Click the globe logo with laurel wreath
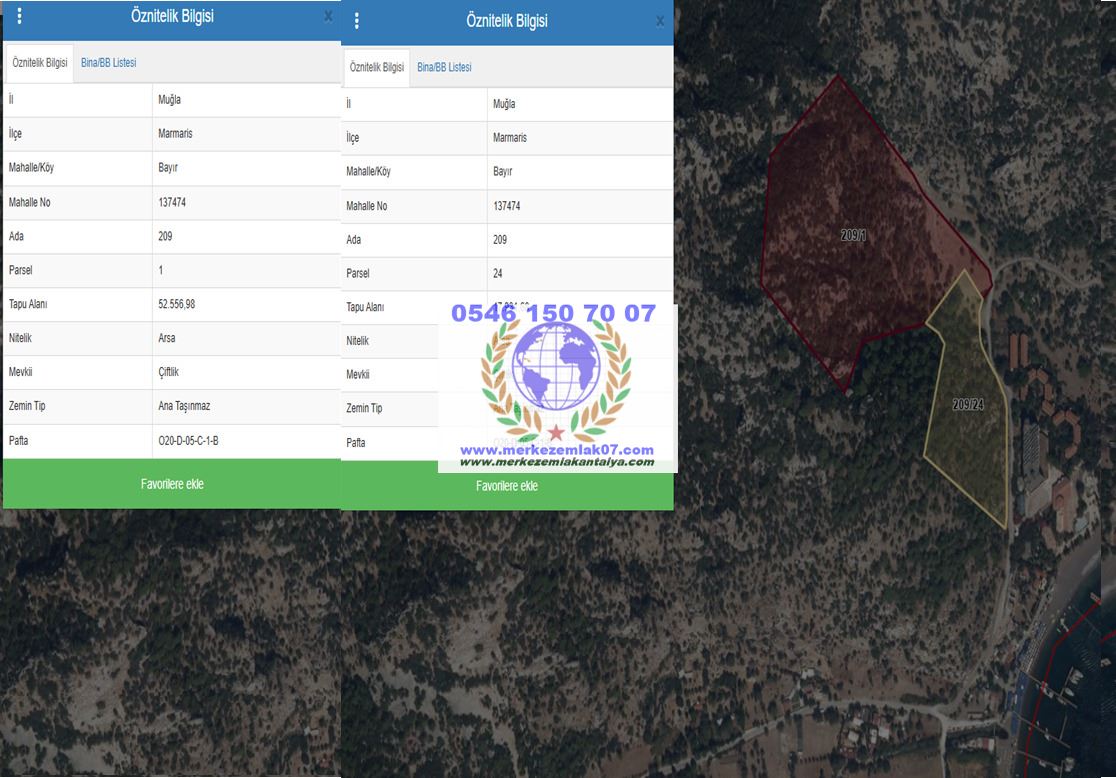Viewport: 1116px width, 778px height. pyautogui.click(x=556, y=365)
